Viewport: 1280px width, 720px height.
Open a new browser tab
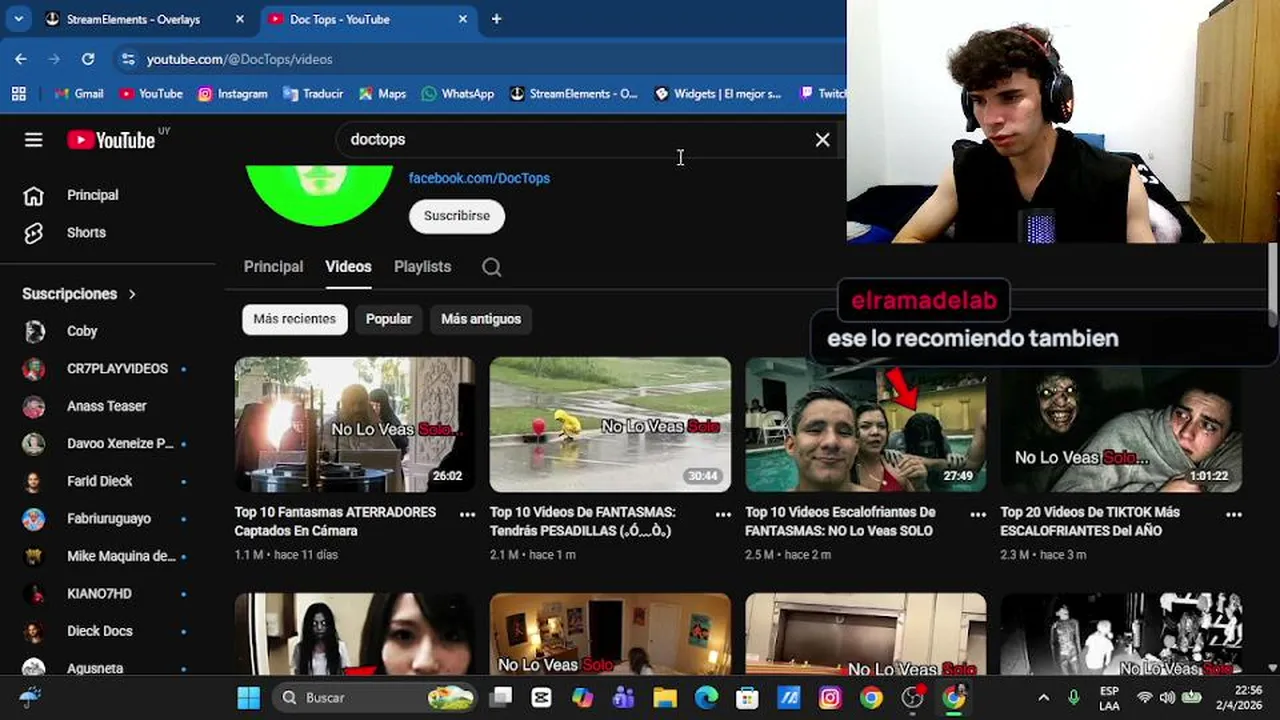point(496,19)
